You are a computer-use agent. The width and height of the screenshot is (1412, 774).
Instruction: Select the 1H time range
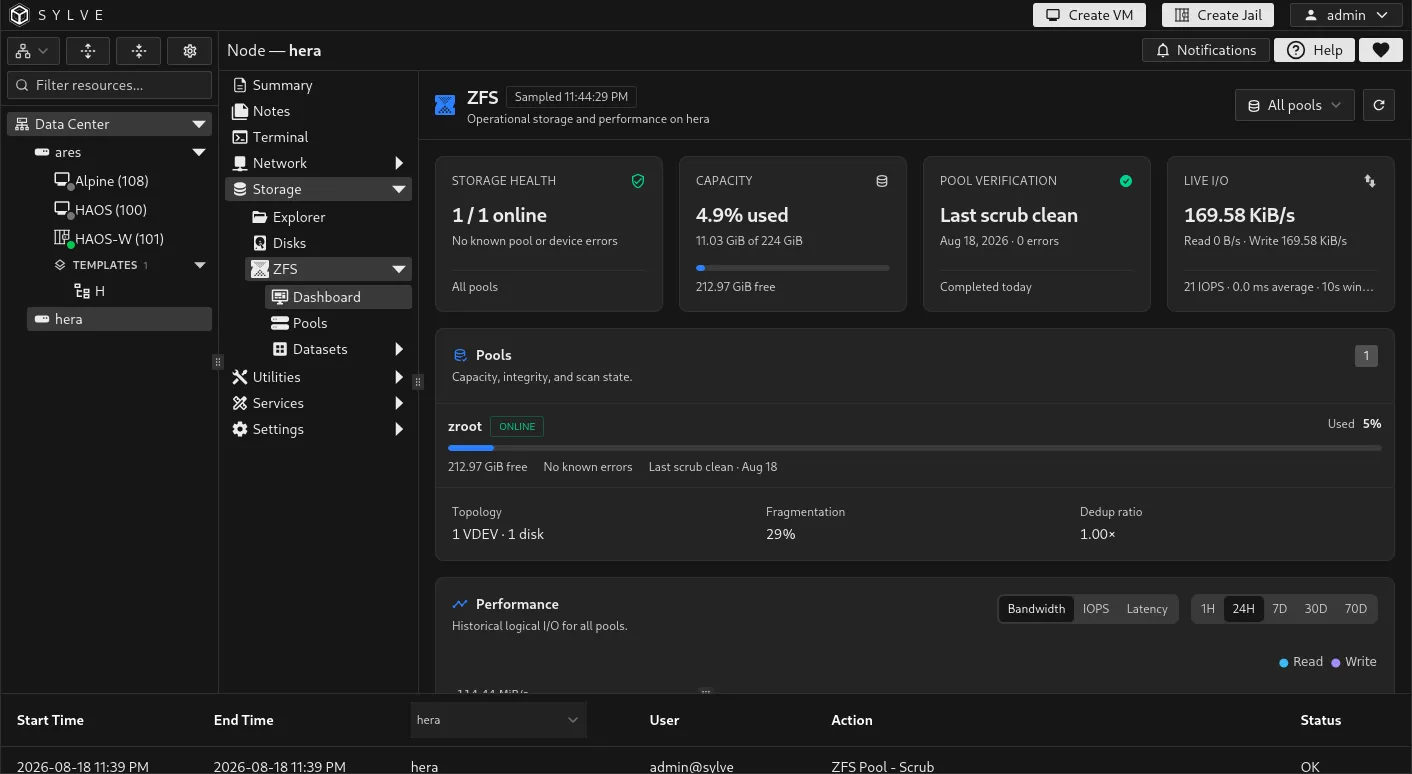pyautogui.click(x=1208, y=609)
